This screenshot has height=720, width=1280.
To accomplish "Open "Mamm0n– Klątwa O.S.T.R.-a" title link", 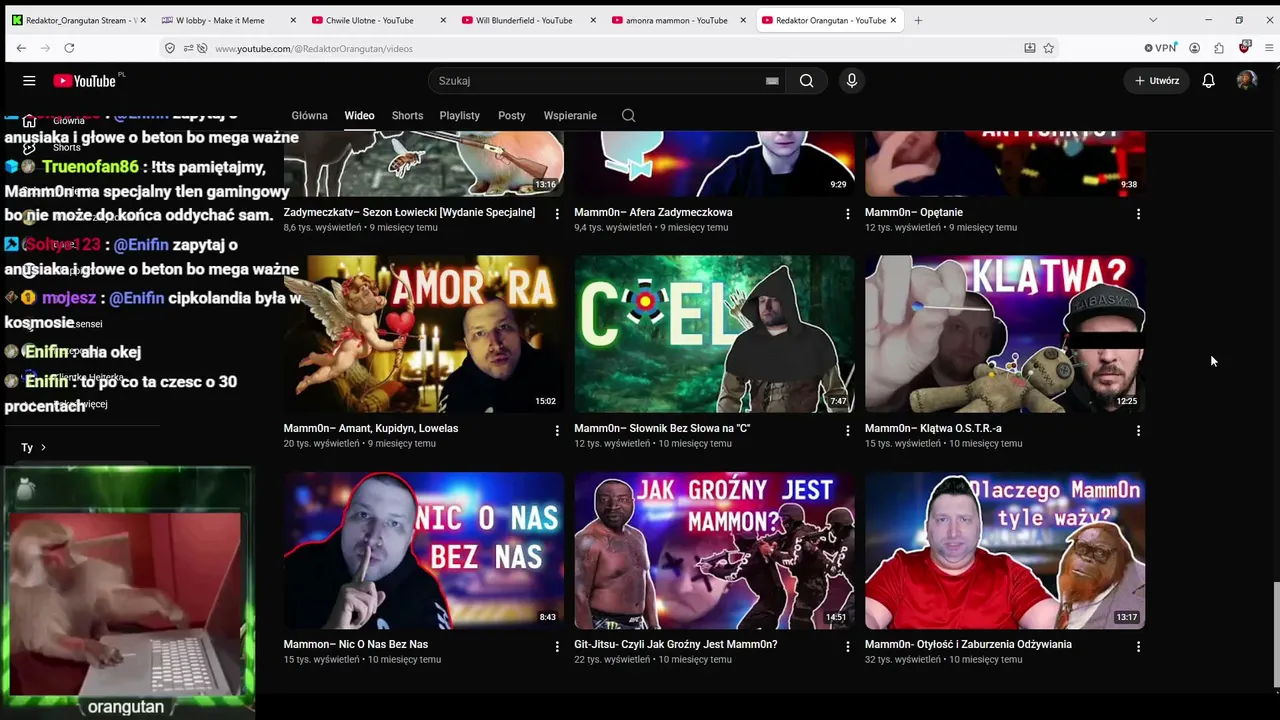I will tap(933, 428).
